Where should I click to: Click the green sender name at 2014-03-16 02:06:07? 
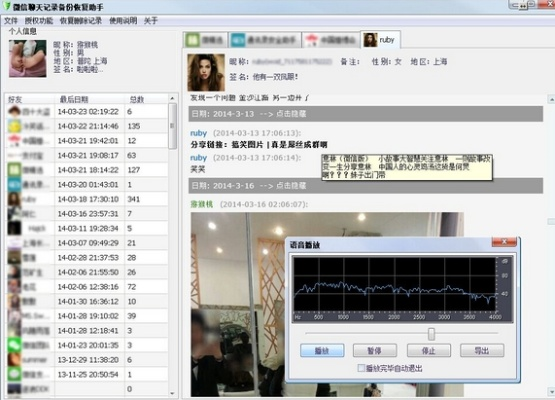coord(202,204)
